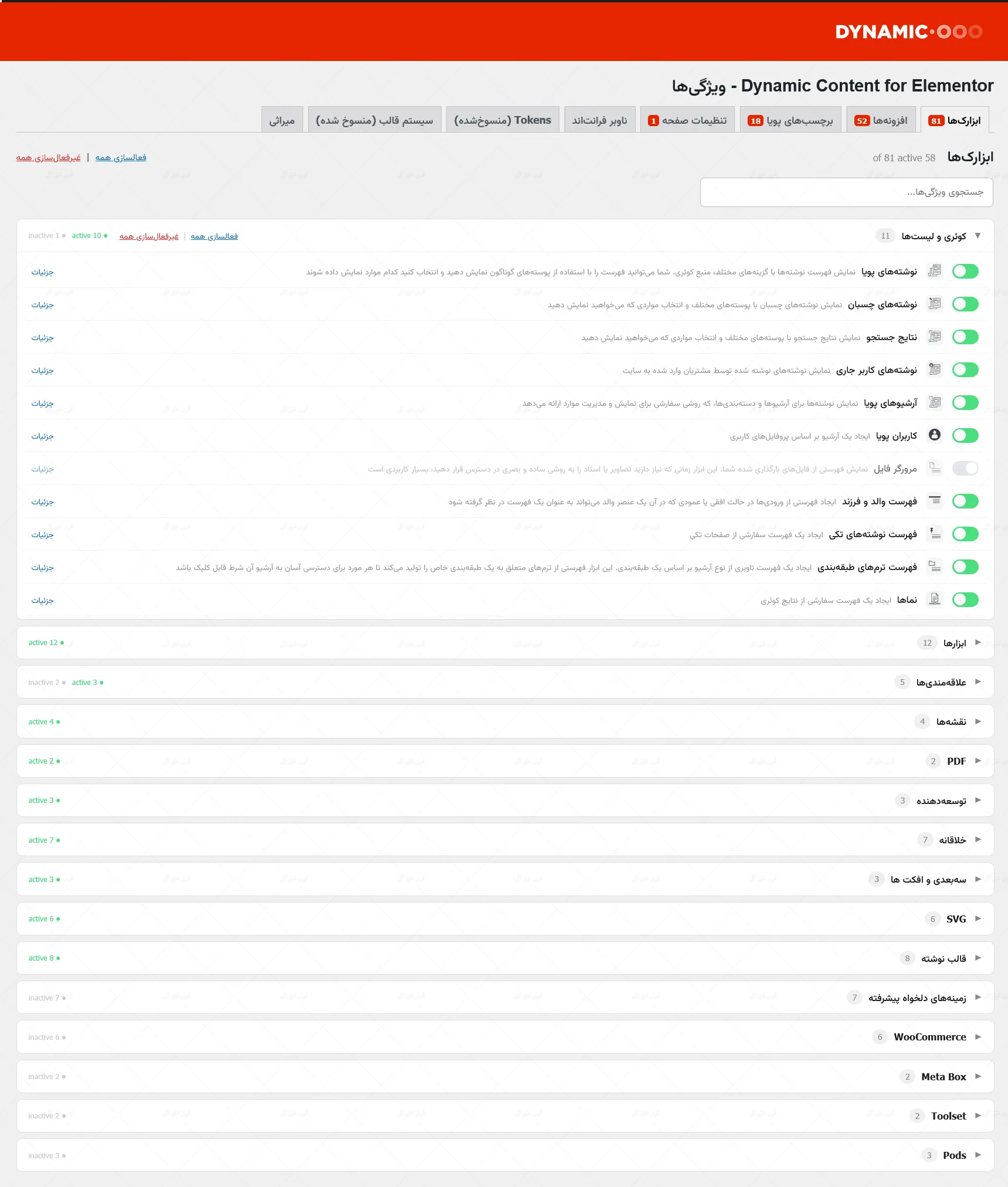Click the جستجوی ویژگی‌ها search field

[x=846, y=192]
